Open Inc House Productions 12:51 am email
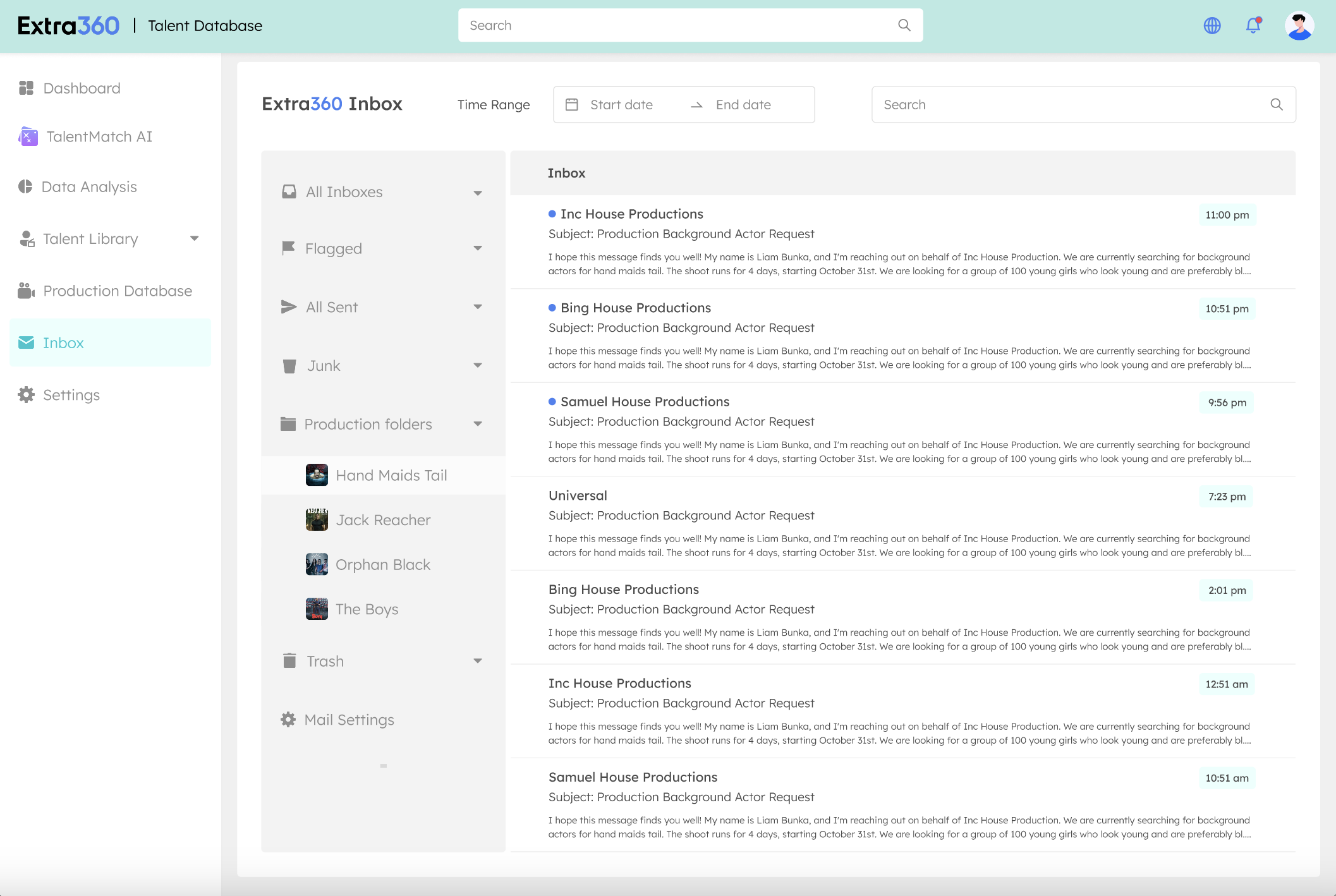 (902, 711)
